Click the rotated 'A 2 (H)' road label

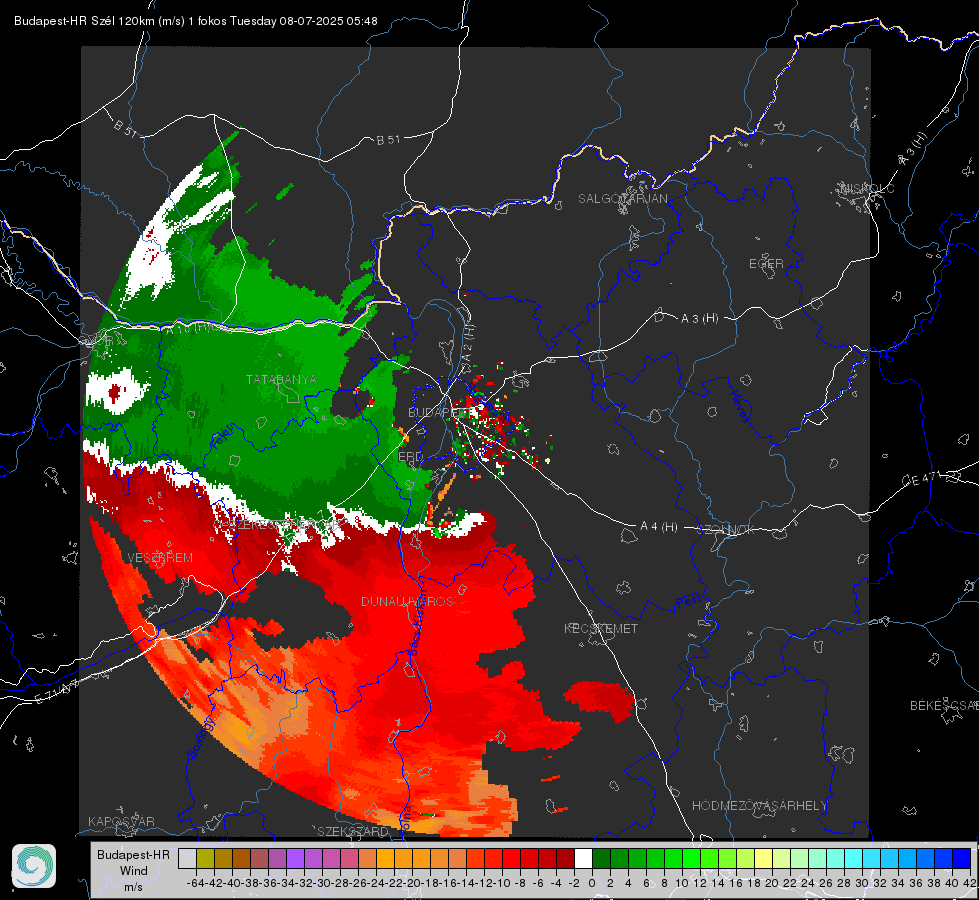pyautogui.click(x=468, y=344)
